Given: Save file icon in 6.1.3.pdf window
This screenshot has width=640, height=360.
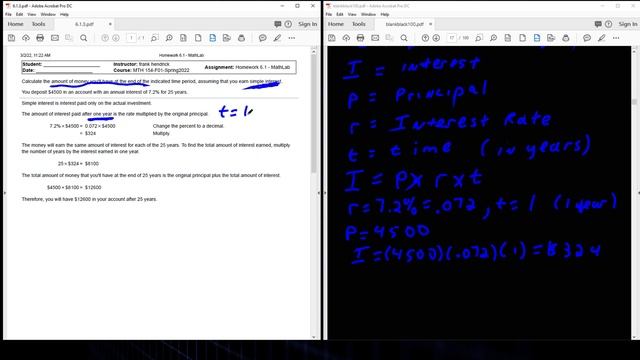Looking at the screenshot, I should tap(11, 38).
